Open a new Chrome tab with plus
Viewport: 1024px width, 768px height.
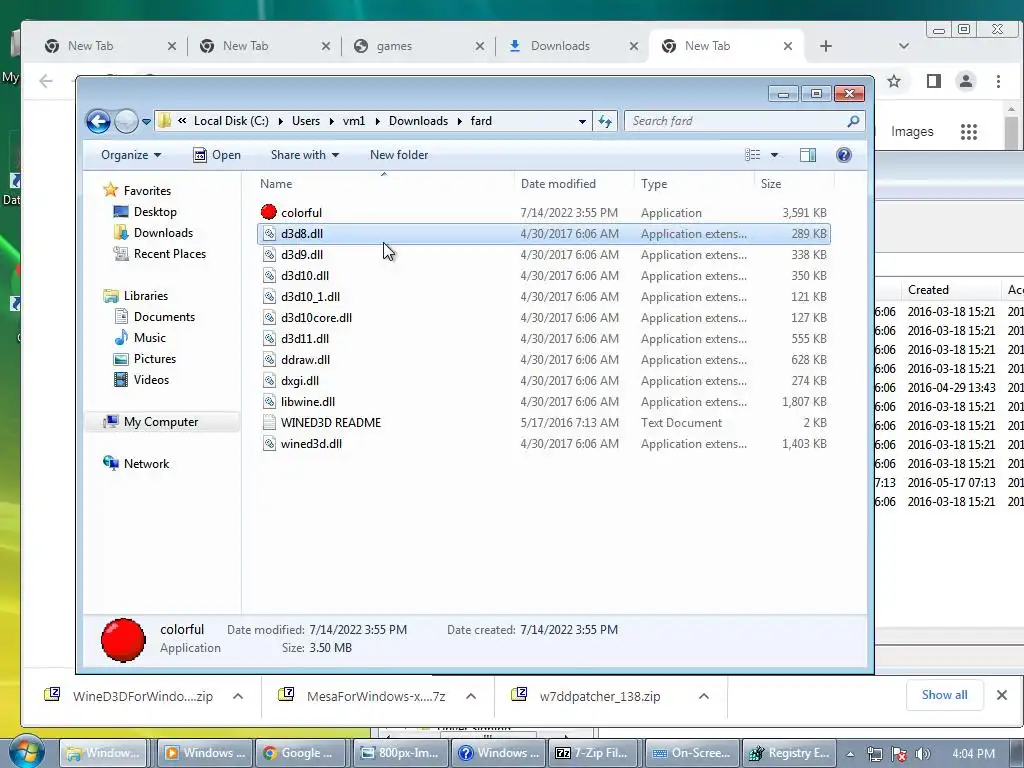825,46
